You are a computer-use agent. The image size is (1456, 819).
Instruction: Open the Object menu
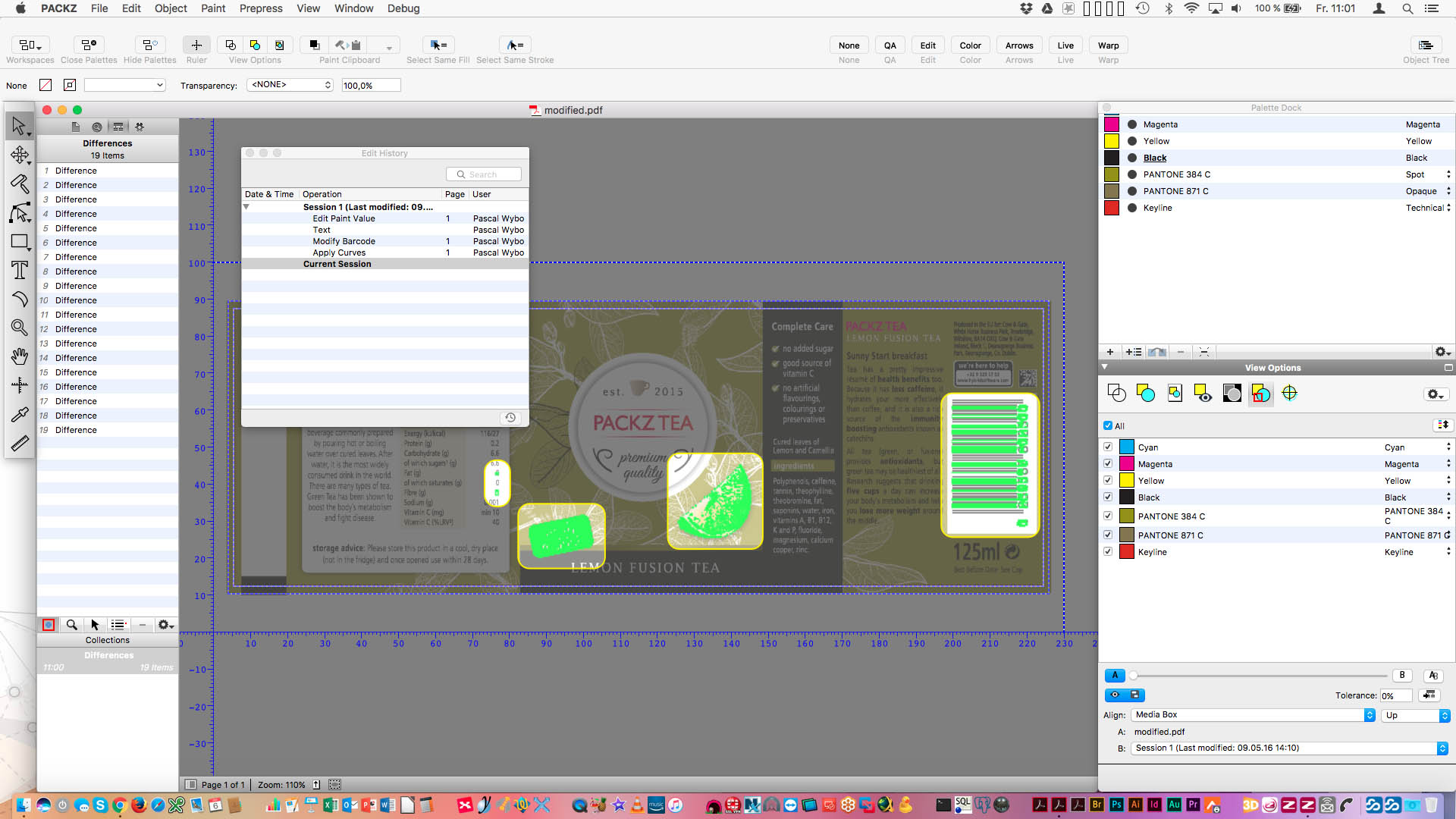click(171, 8)
